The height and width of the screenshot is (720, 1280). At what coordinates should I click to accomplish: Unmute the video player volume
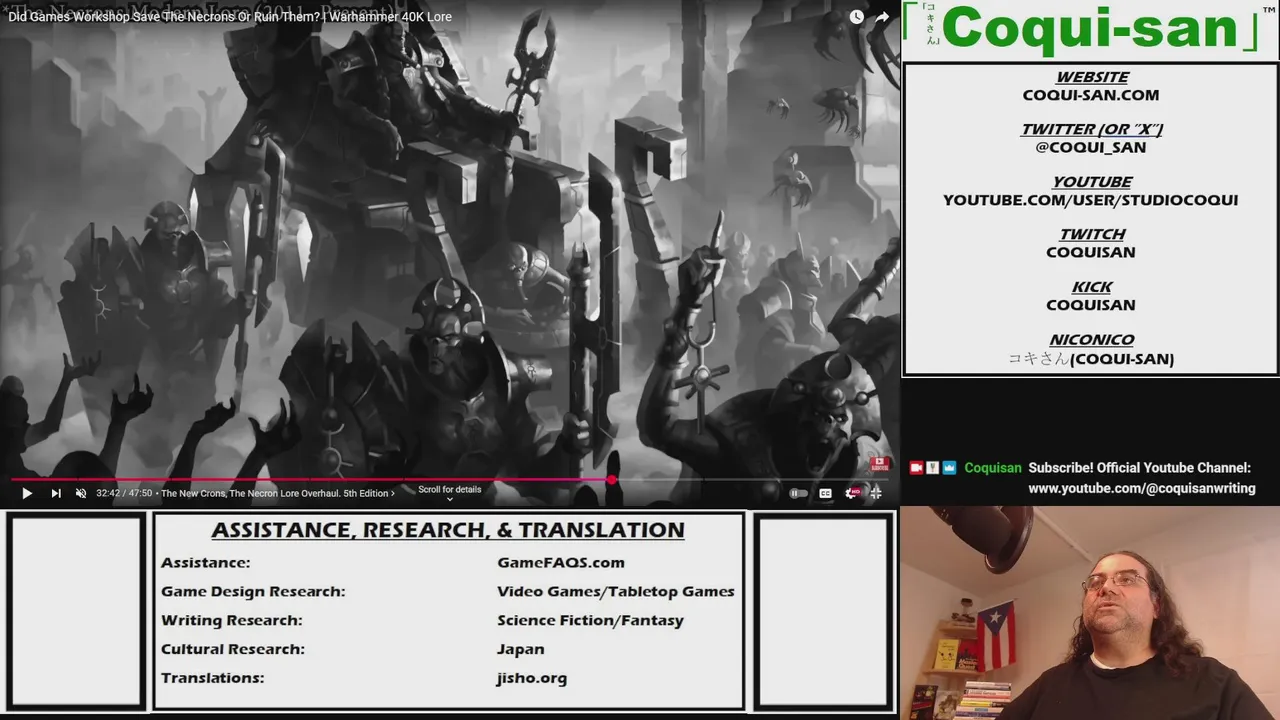coord(81,493)
